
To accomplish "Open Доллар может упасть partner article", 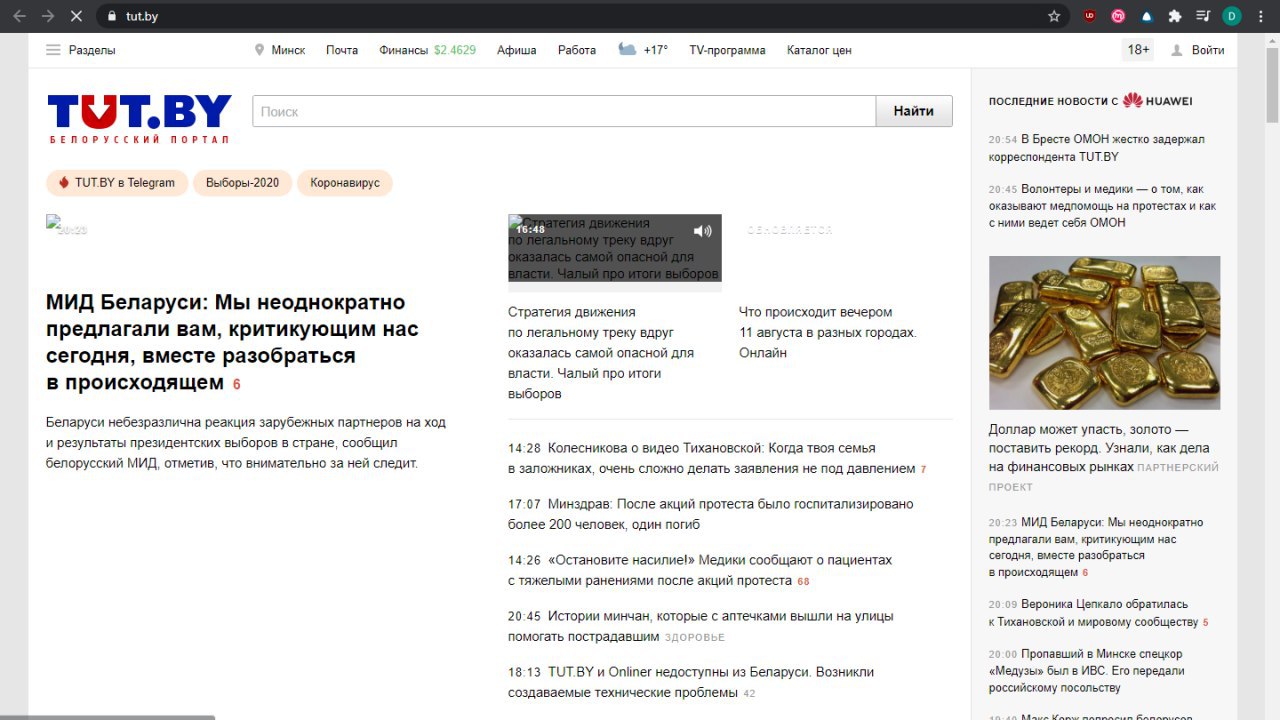I will tap(1099, 448).
